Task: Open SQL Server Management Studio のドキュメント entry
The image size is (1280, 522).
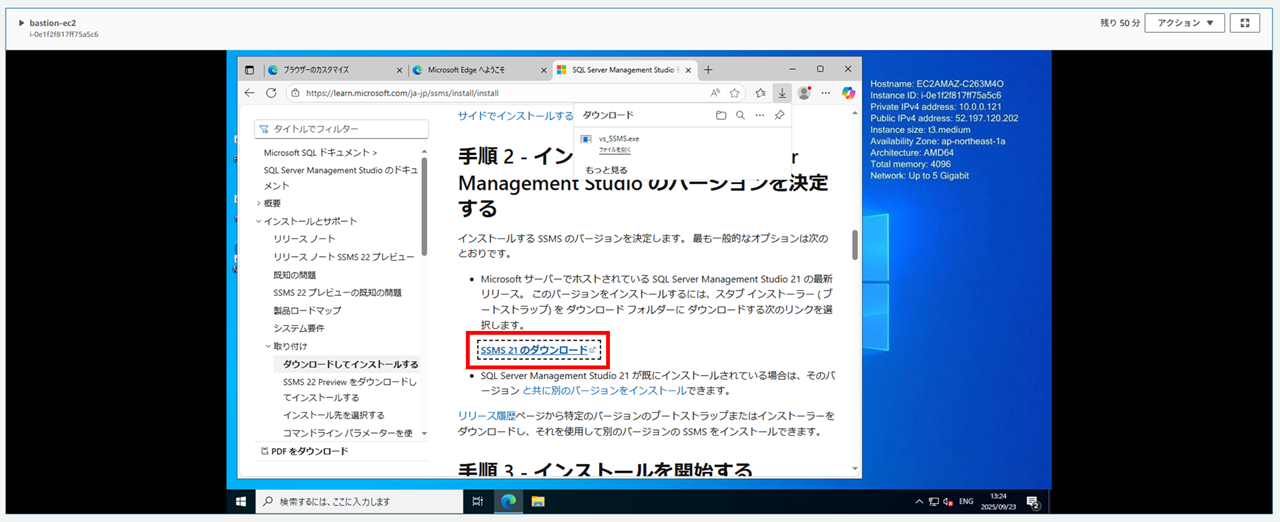Action: 341,178
